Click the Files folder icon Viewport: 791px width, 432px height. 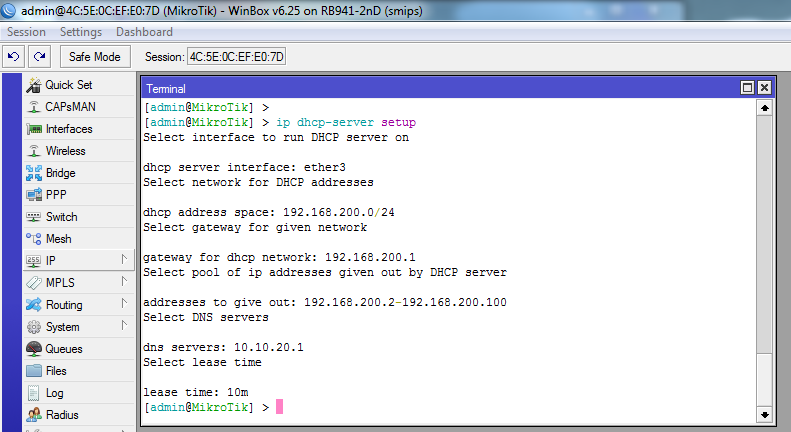[34, 371]
